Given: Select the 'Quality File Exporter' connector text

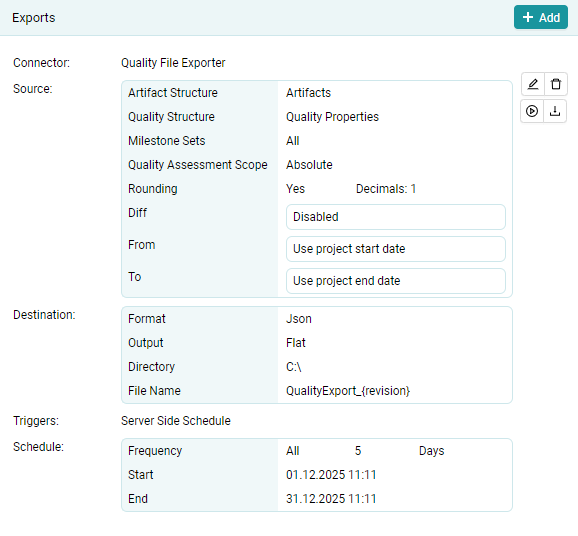Looking at the screenshot, I should coord(173,63).
